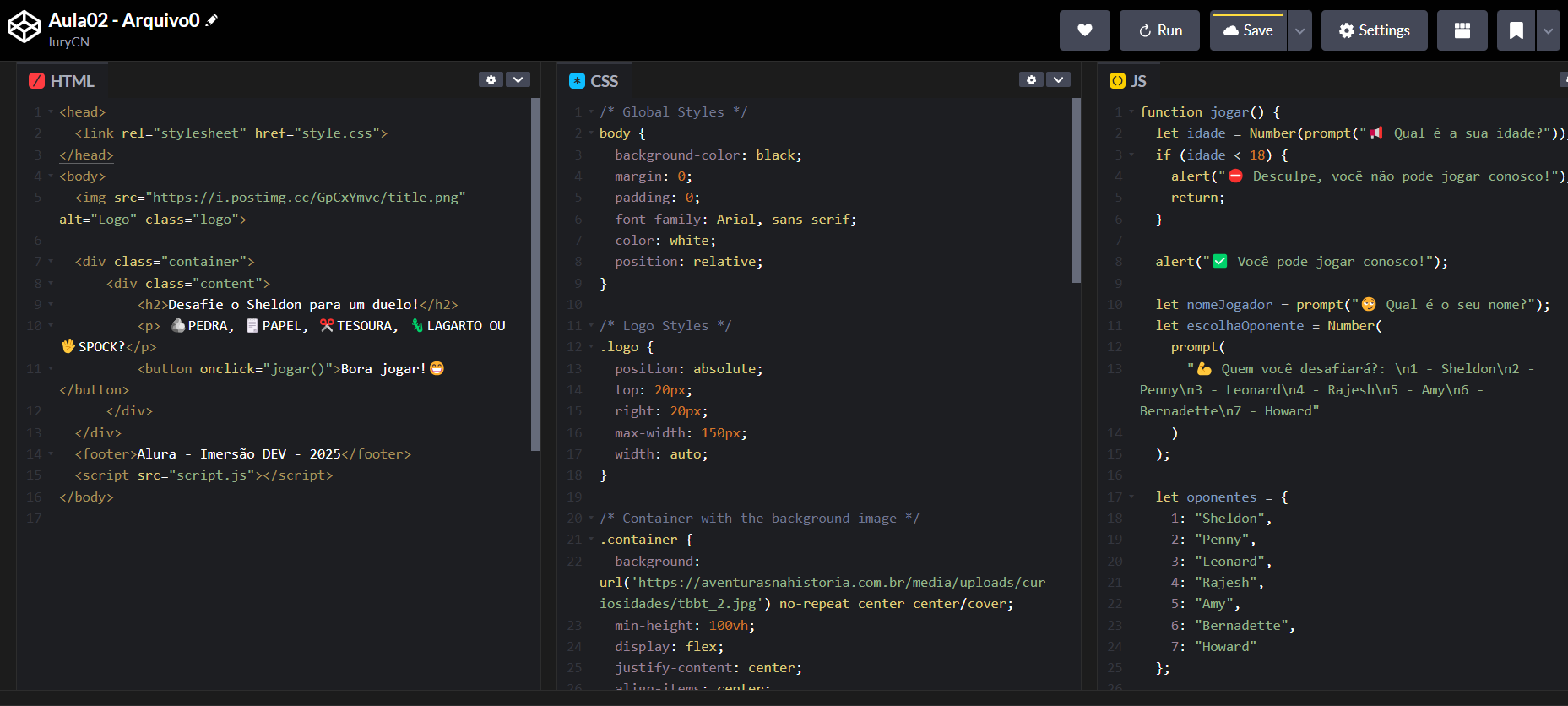Screen dimensions: 1568x706
Task: Fold the if block on JS line 3
Action: [x=1131, y=155]
